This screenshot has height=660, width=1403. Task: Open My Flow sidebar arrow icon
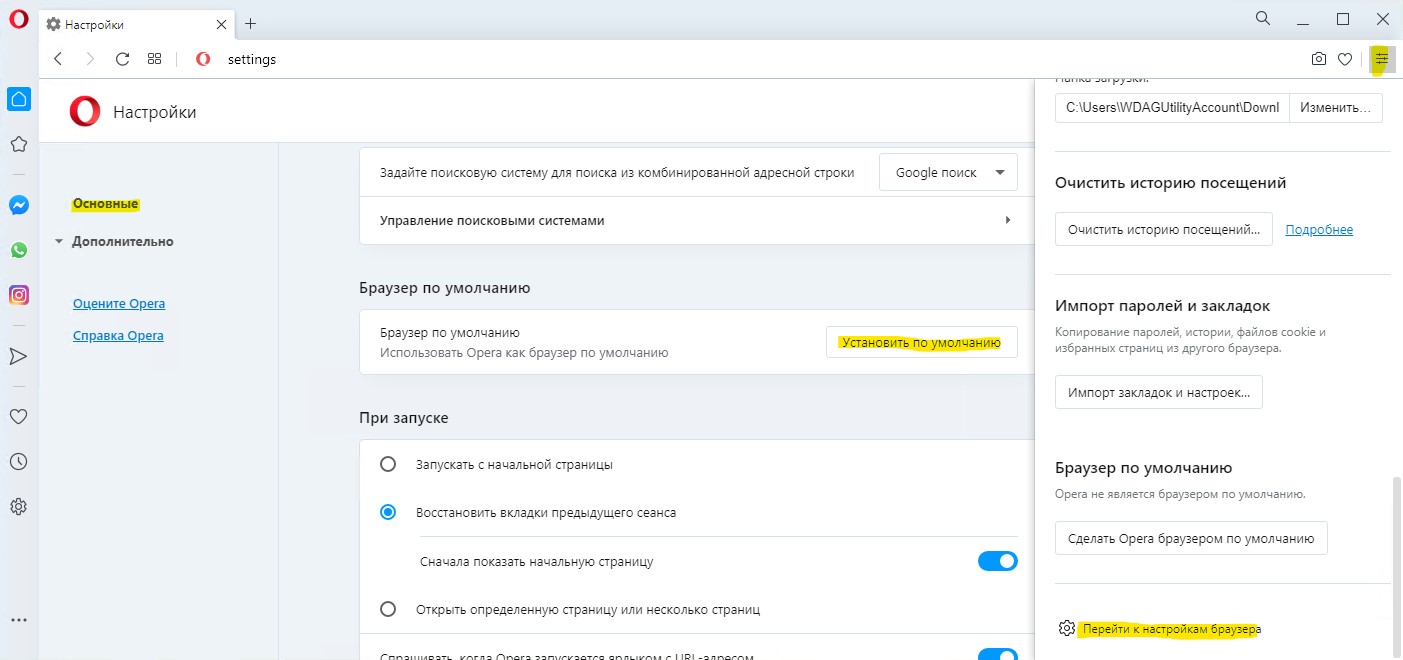click(18, 356)
